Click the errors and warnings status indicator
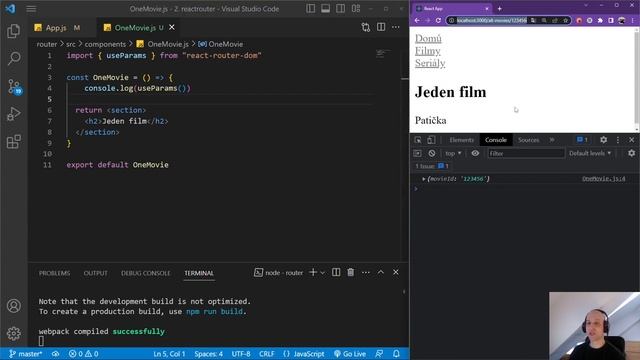The height and width of the screenshot is (360, 640). click(83, 354)
